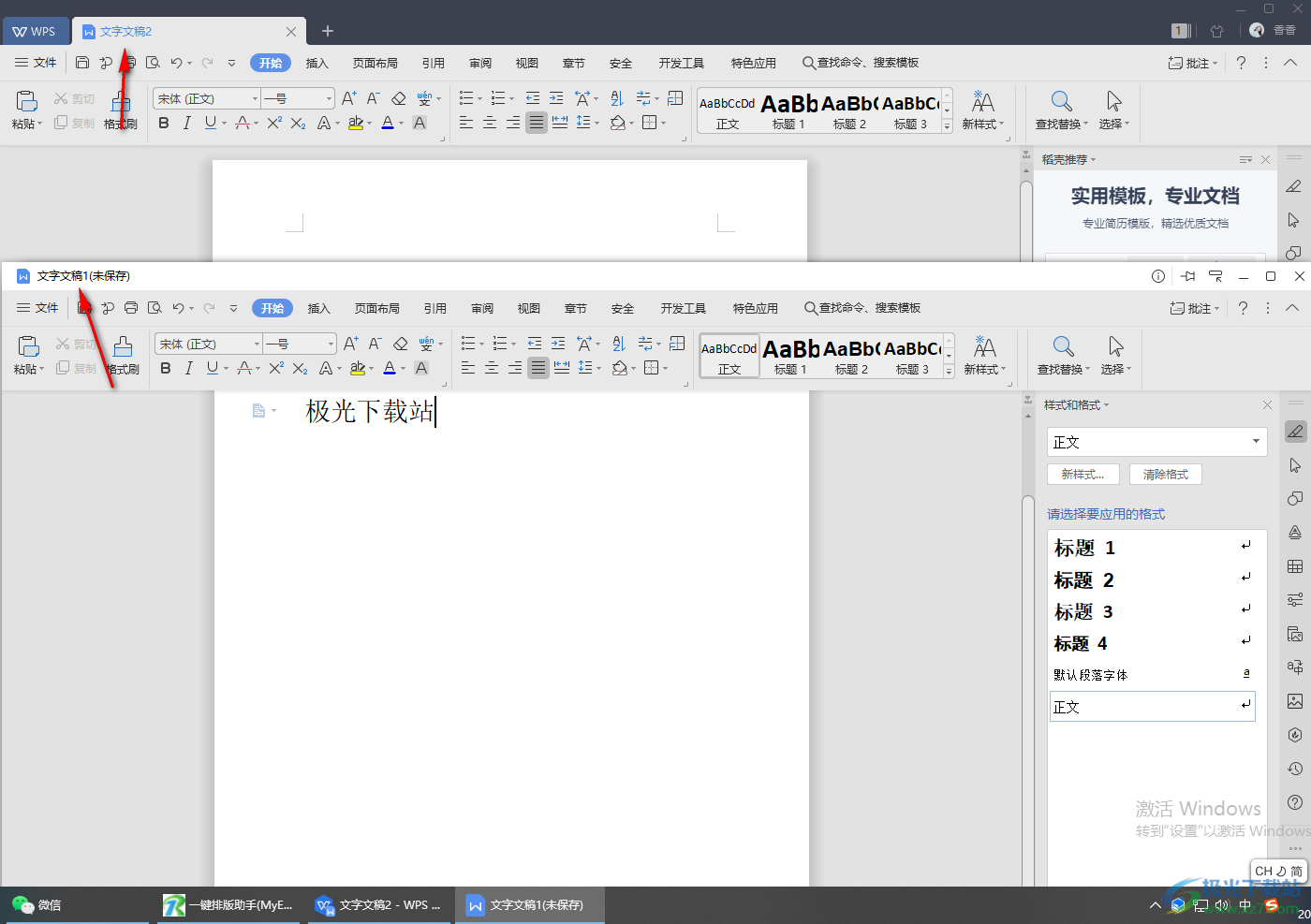Image resolution: width=1311 pixels, height=924 pixels.
Task: Click Underline in the 文字文稿1 window
Action: (212, 368)
